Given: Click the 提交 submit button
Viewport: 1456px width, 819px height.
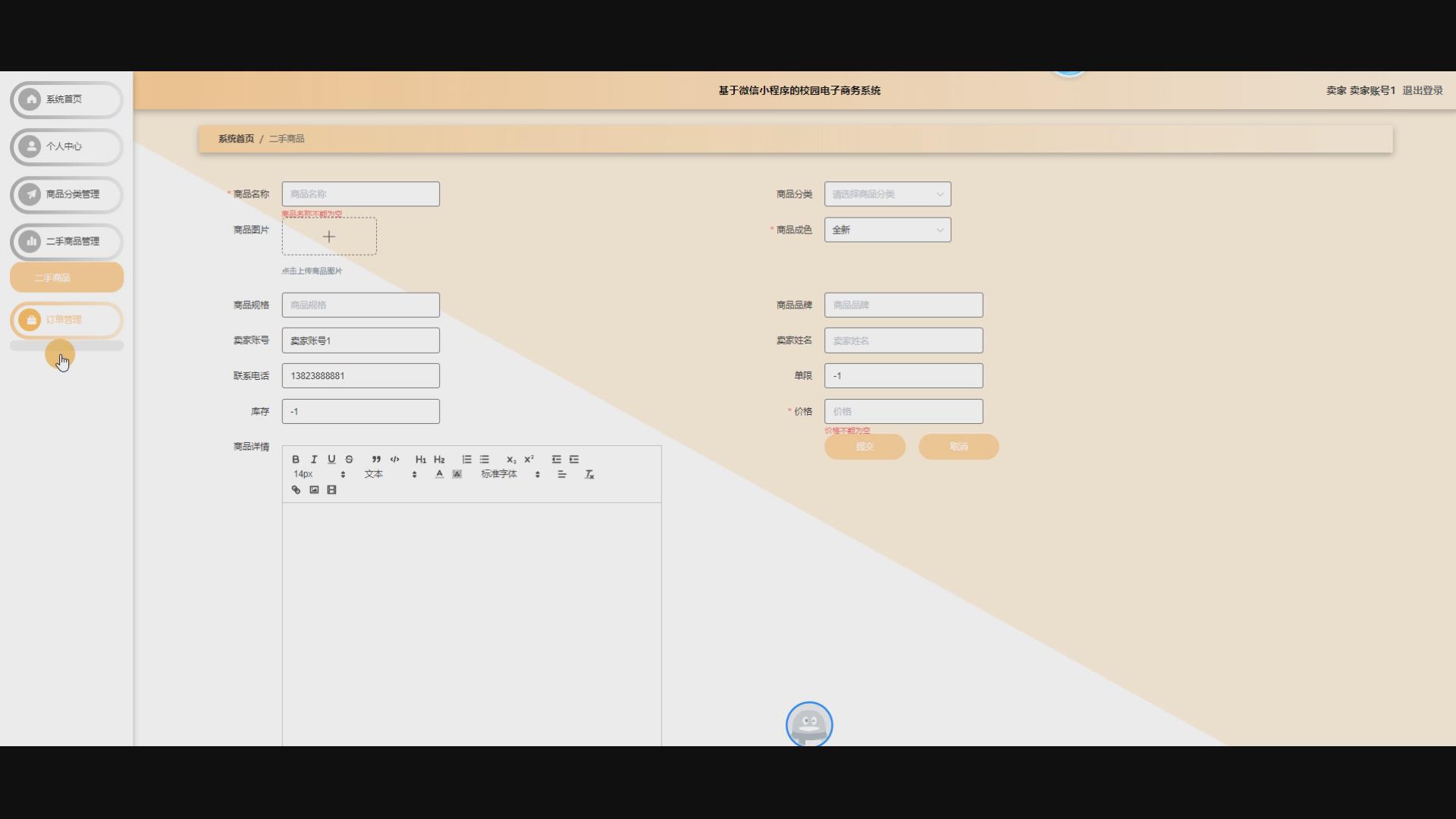Looking at the screenshot, I should point(864,447).
